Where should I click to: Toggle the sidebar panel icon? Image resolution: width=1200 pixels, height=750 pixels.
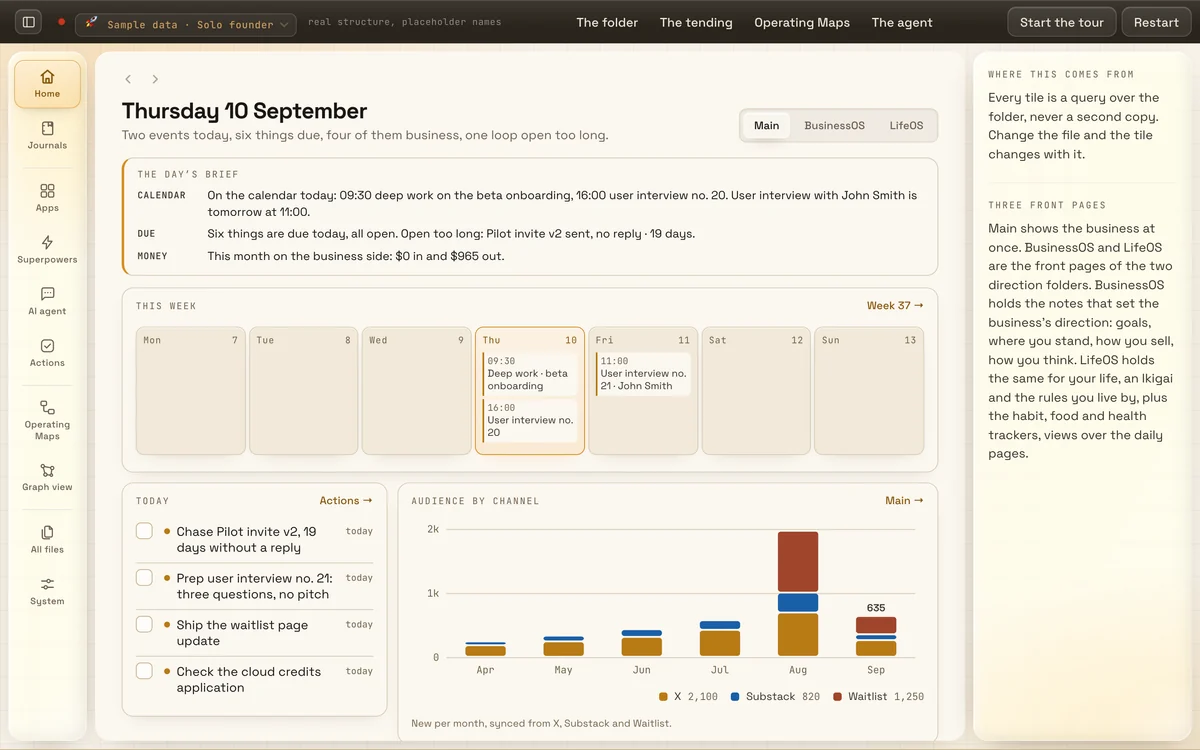(x=29, y=22)
